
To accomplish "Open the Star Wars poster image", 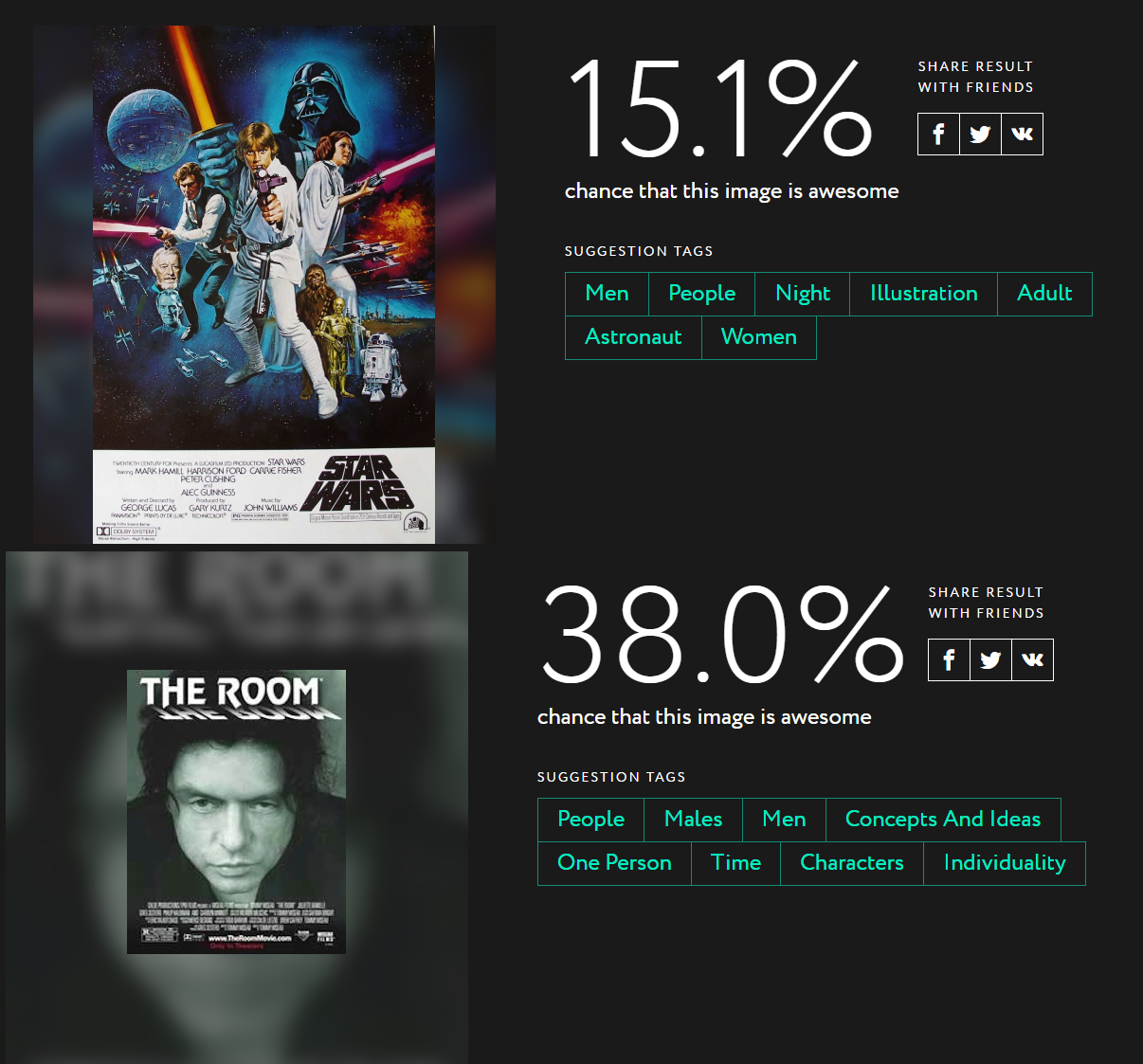I will click(x=263, y=284).
